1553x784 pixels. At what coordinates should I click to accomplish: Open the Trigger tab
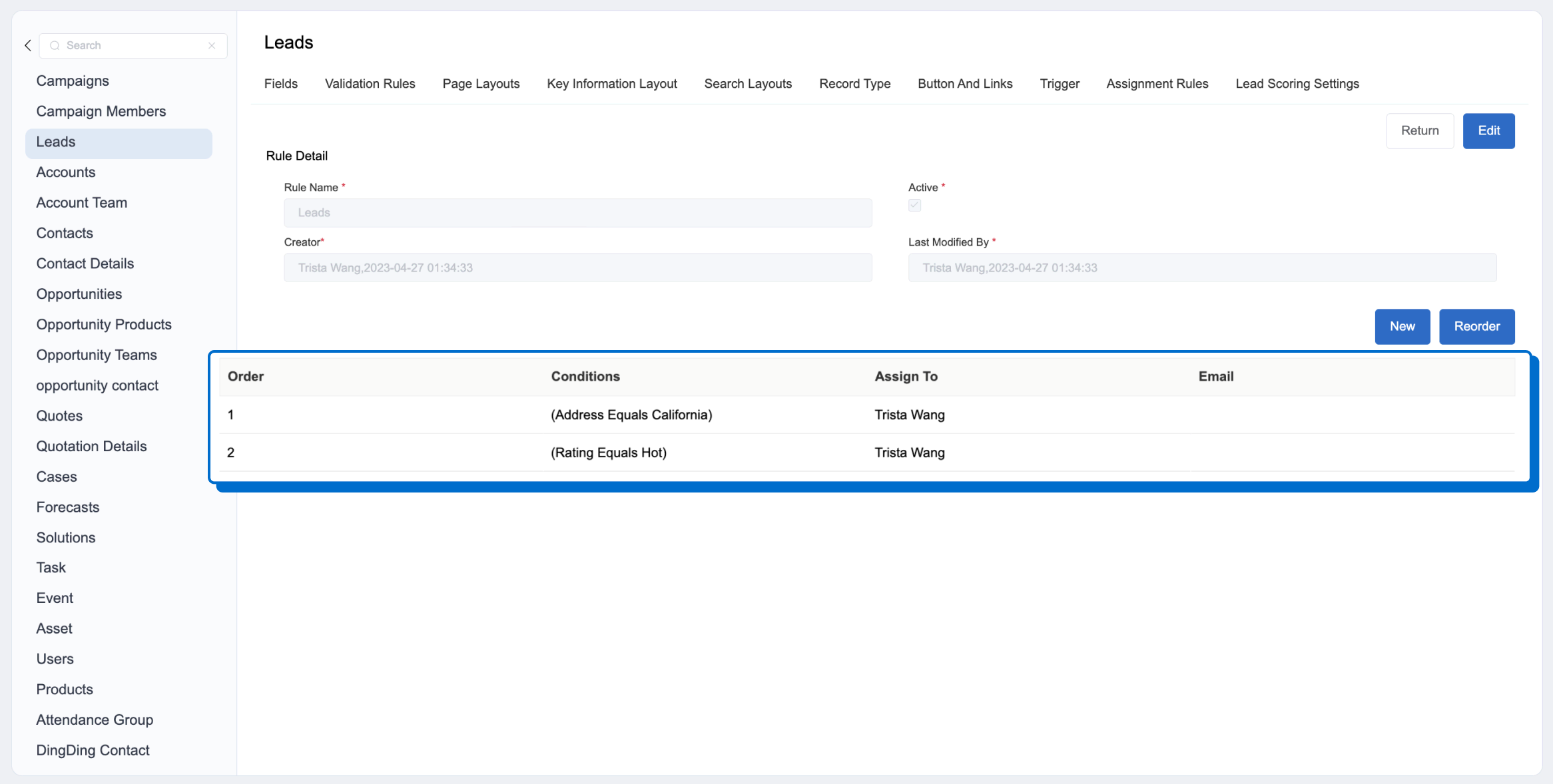pos(1059,84)
